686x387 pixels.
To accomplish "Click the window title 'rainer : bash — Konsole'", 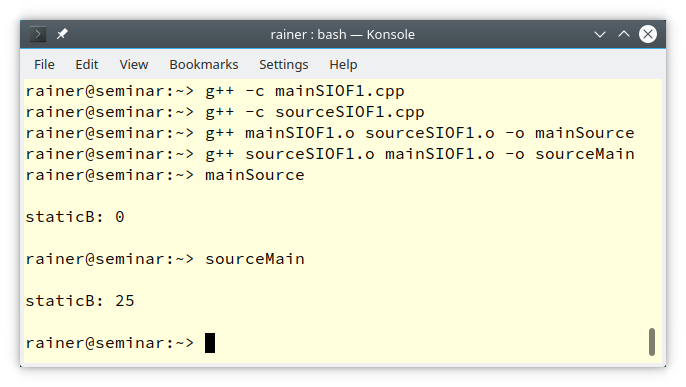I will [343, 34].
